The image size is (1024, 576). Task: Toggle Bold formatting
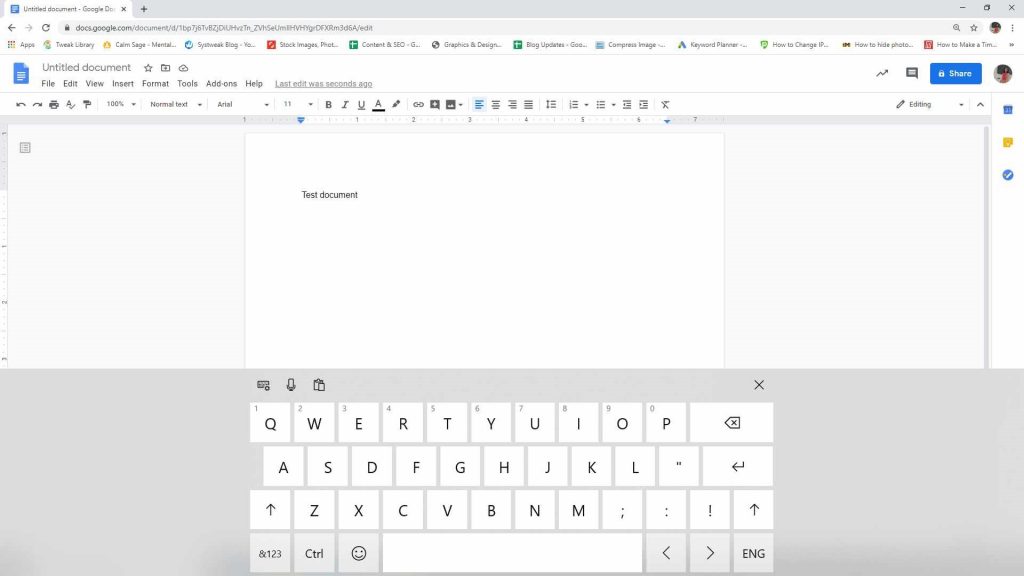328,104
